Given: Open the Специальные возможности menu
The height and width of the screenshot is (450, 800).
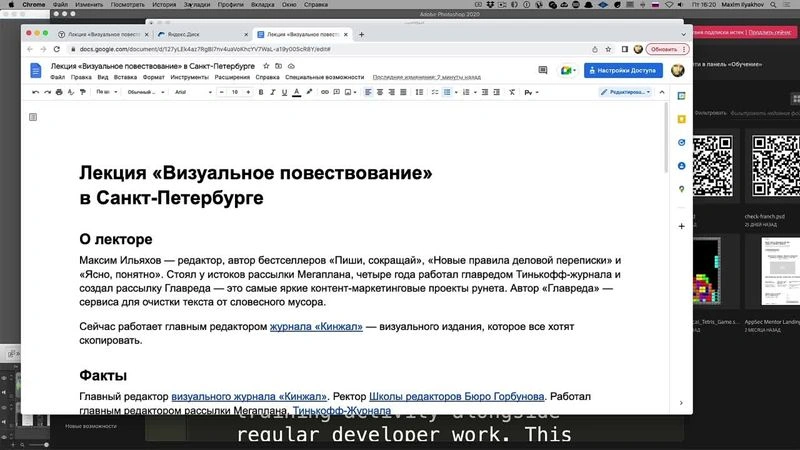Looking at the screenshot, I should click(324, 78).
